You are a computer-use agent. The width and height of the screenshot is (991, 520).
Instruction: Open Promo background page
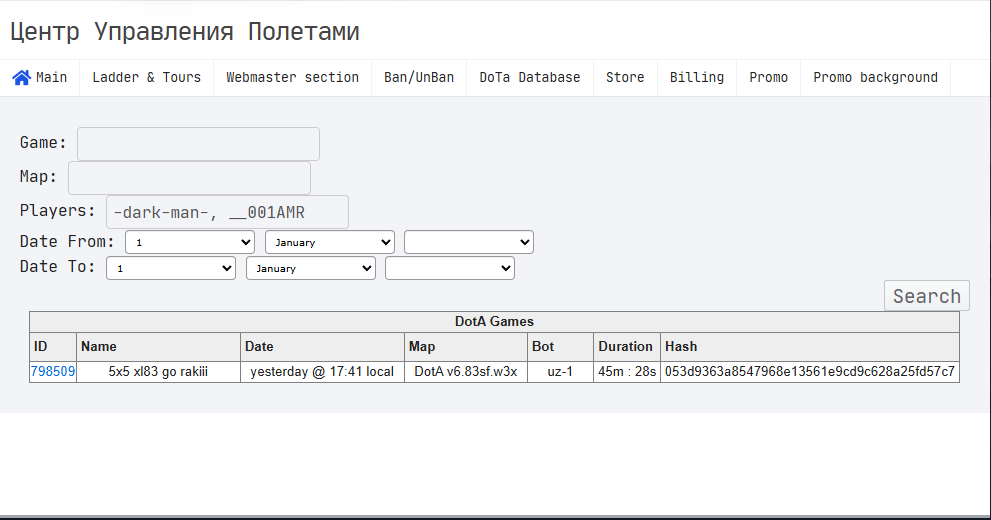point(875,78)
